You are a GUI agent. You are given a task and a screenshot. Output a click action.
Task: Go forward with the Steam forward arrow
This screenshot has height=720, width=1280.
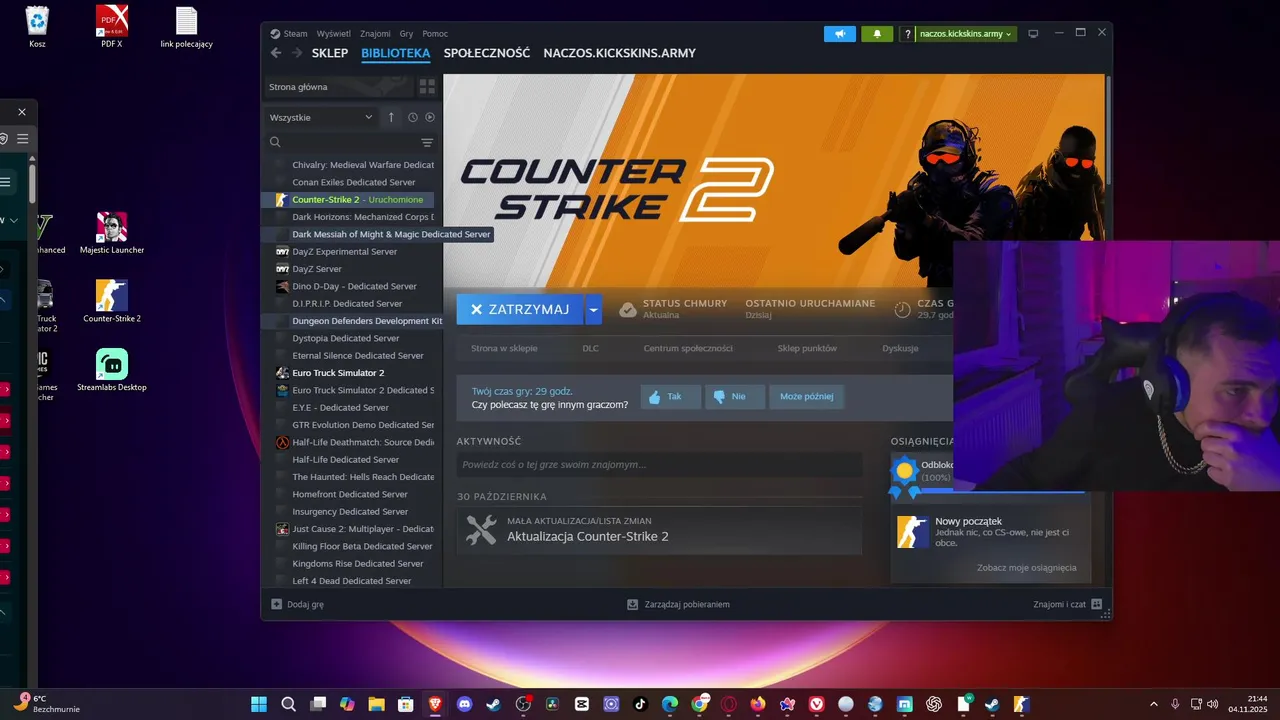296,53
